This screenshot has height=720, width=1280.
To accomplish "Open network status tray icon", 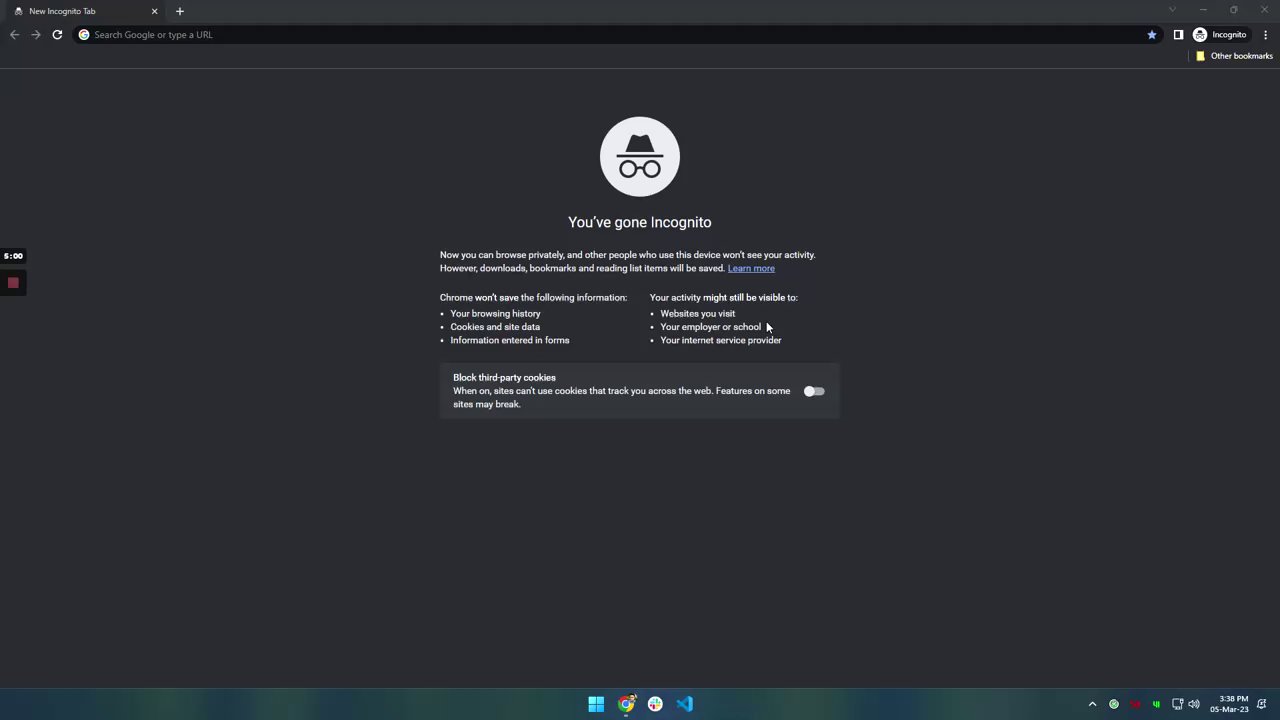I will coord(1177,704).
